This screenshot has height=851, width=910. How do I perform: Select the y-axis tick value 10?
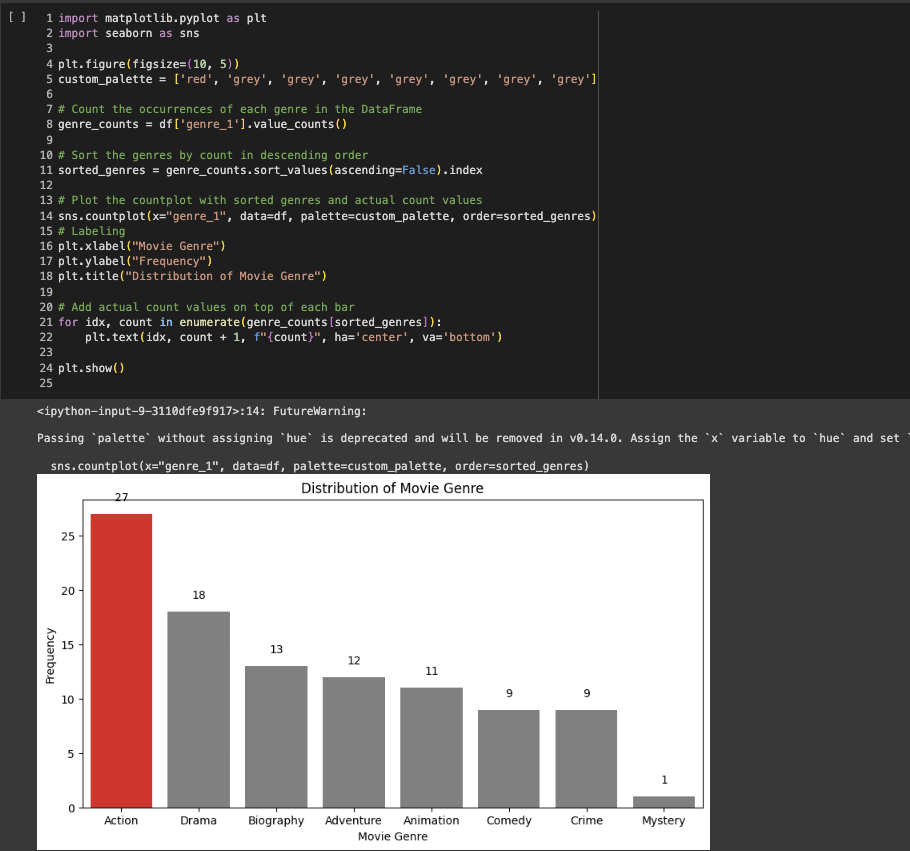[68, 699]
